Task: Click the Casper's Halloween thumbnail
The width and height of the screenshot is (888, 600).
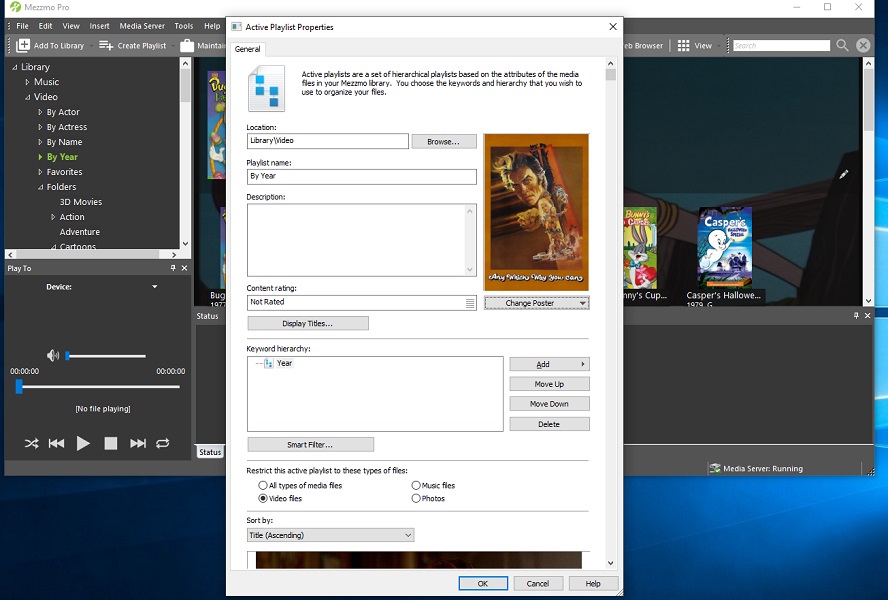Action: pyautogui.click(x=725, y=248)
